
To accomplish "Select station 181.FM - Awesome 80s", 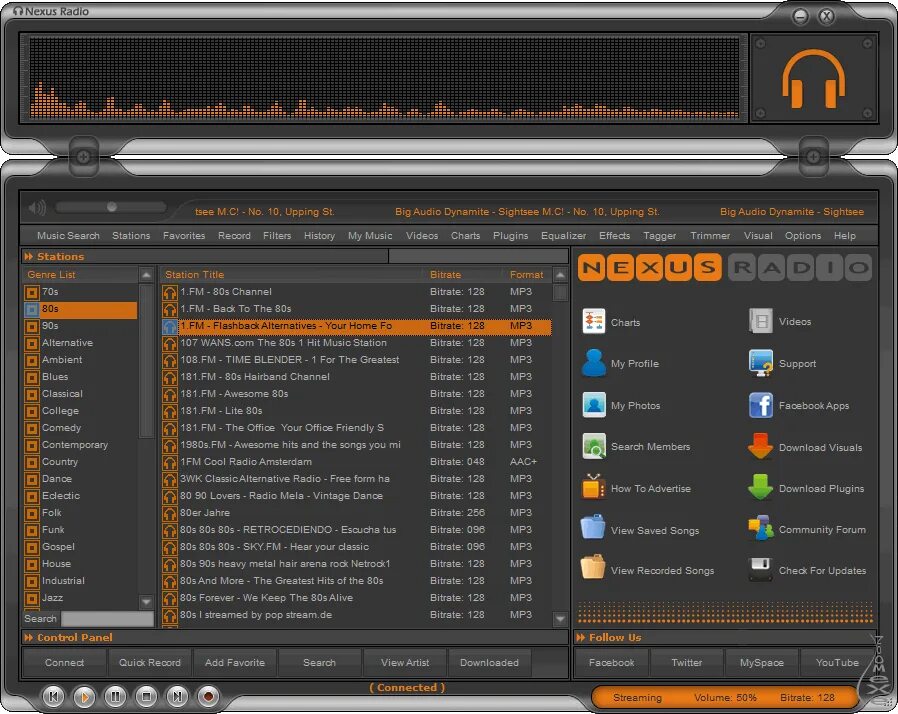I will (x=356, y=394).
